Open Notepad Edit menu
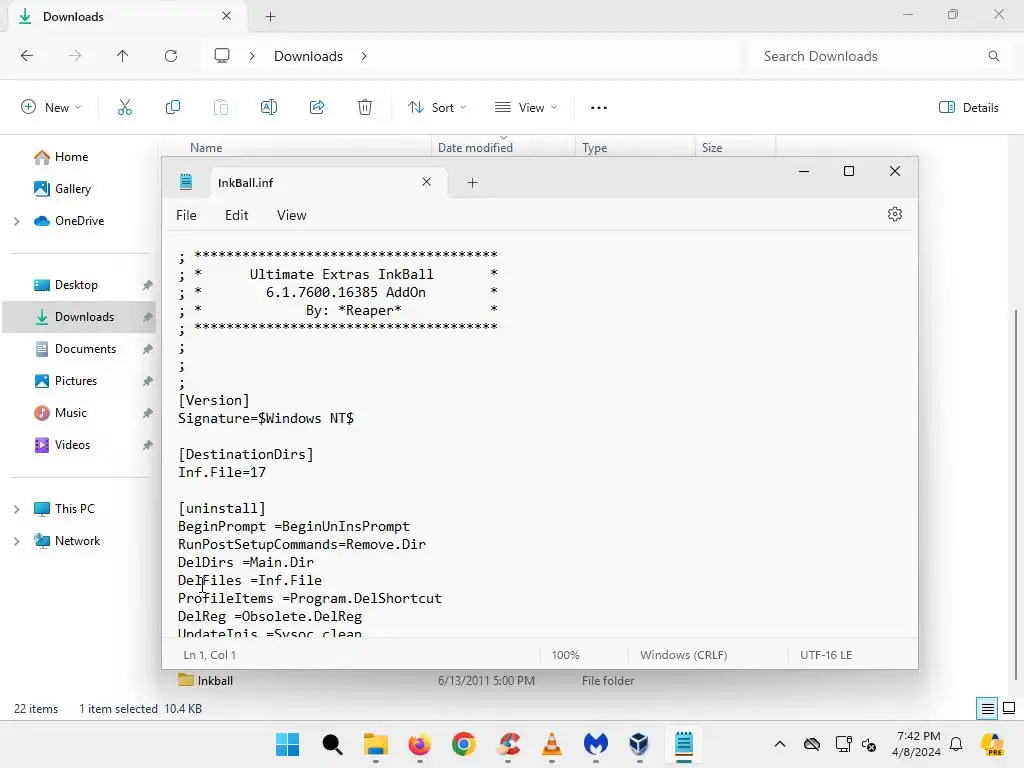Image resolution: width=1024 pixels, height=768 pixels. [236, 216]
